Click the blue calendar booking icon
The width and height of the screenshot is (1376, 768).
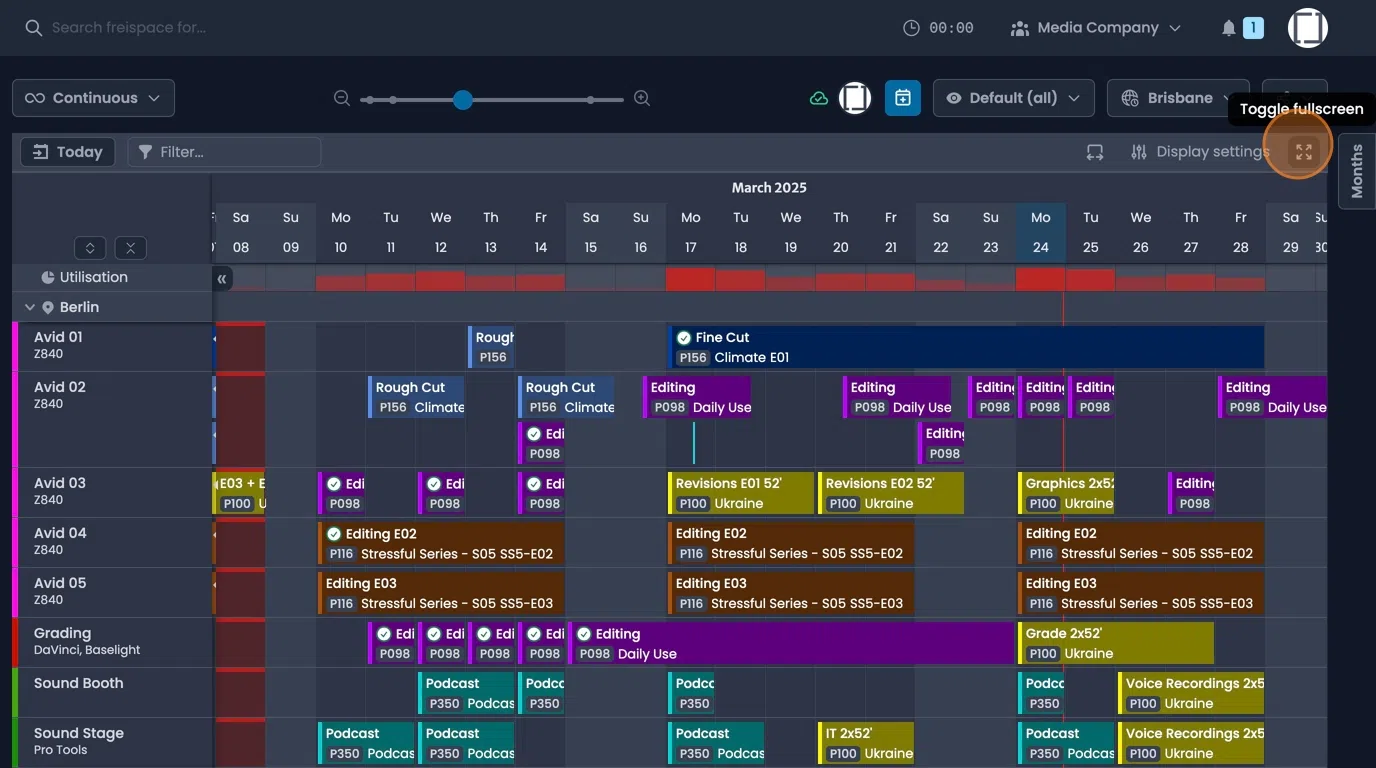[902, 97]
